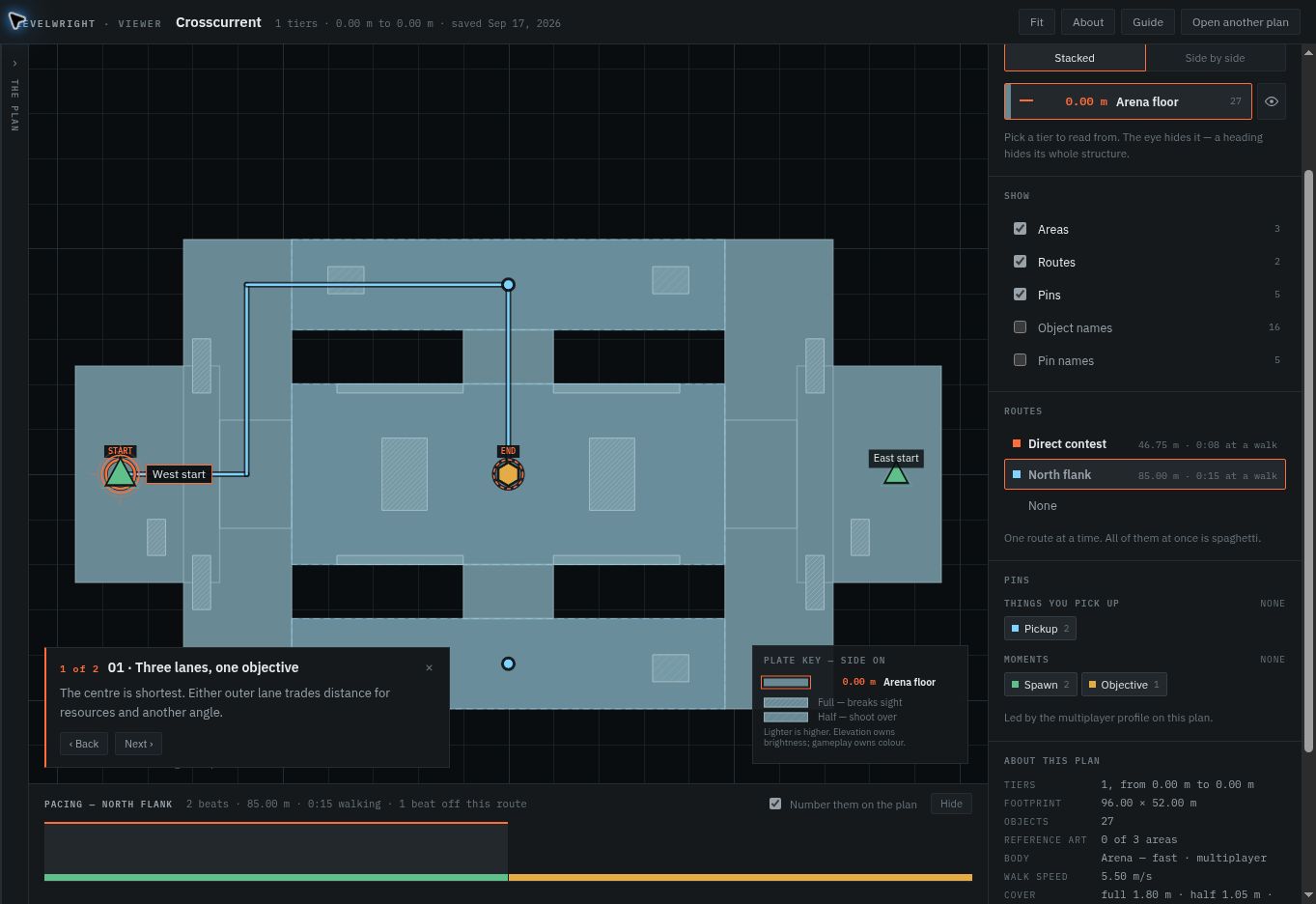Click the West start pin label

coord(179,474)
